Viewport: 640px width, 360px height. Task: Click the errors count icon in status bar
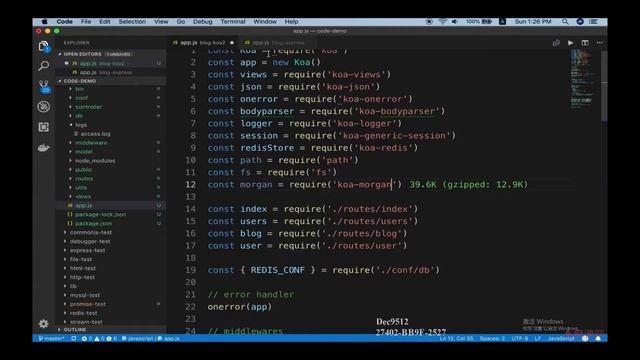point(84,338)
